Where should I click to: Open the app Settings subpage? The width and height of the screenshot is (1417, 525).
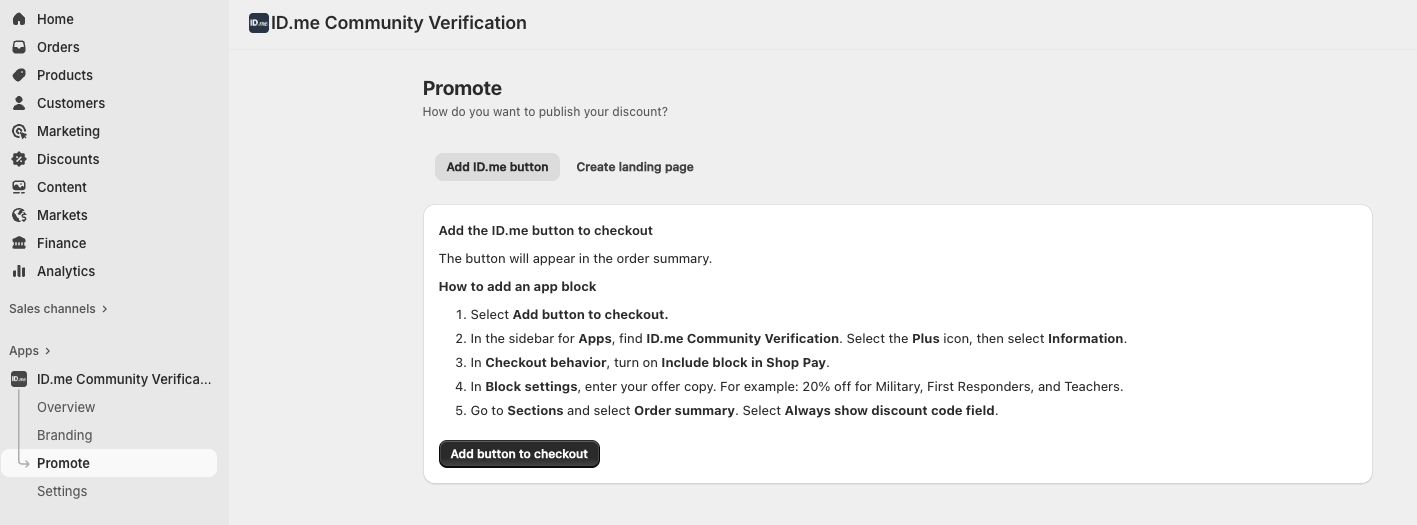[x=62, y=491]
